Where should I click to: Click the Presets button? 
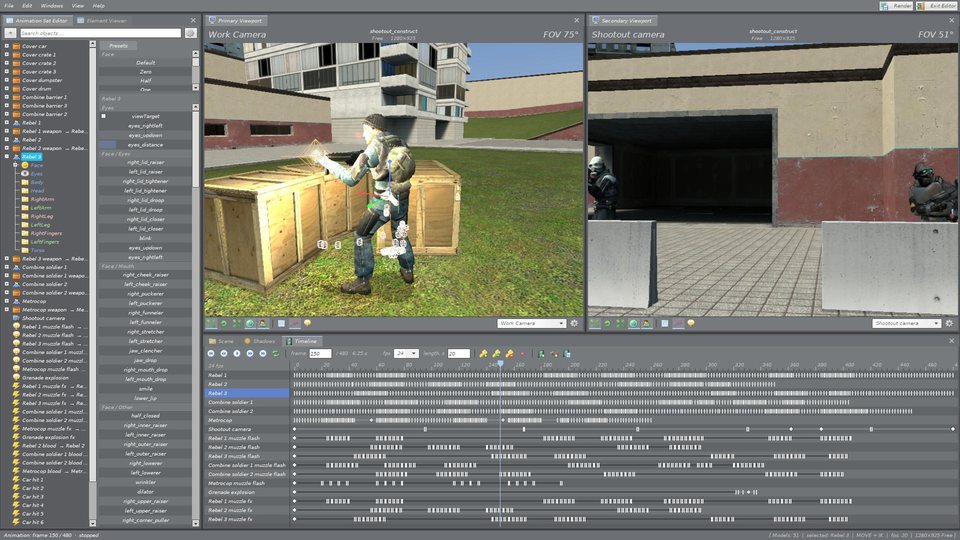point(118,46)
